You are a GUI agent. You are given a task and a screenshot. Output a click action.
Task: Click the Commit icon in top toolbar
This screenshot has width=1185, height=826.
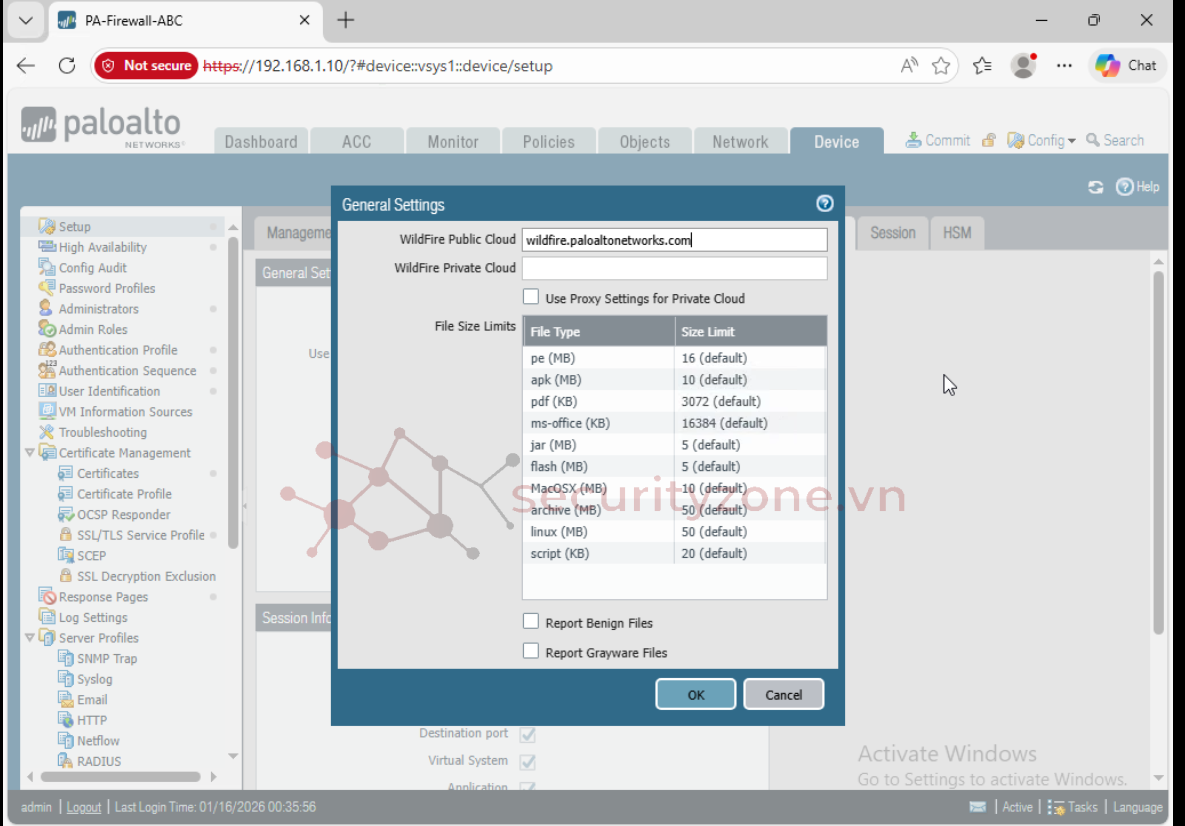[913, 141]
